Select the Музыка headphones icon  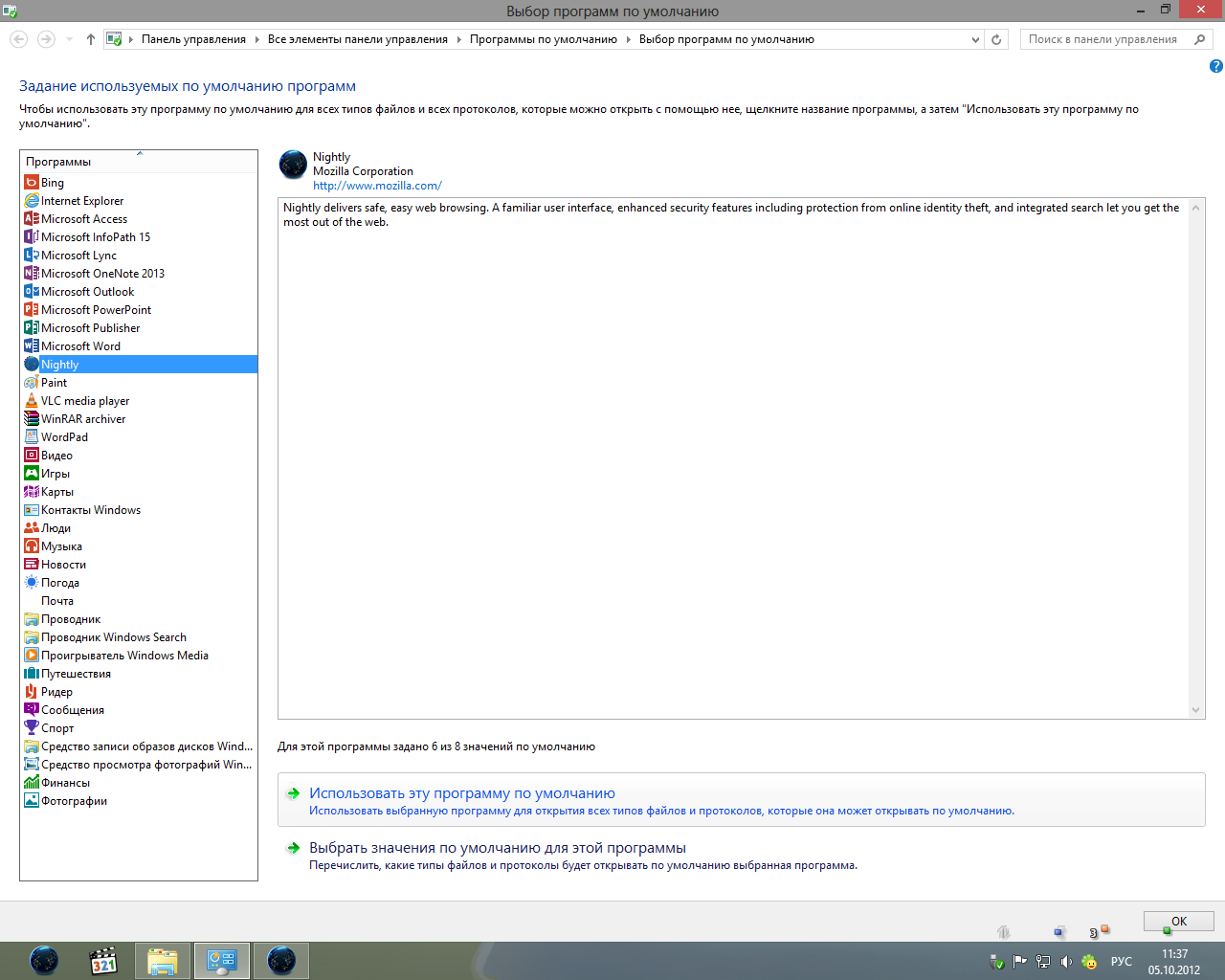(32, 546)
